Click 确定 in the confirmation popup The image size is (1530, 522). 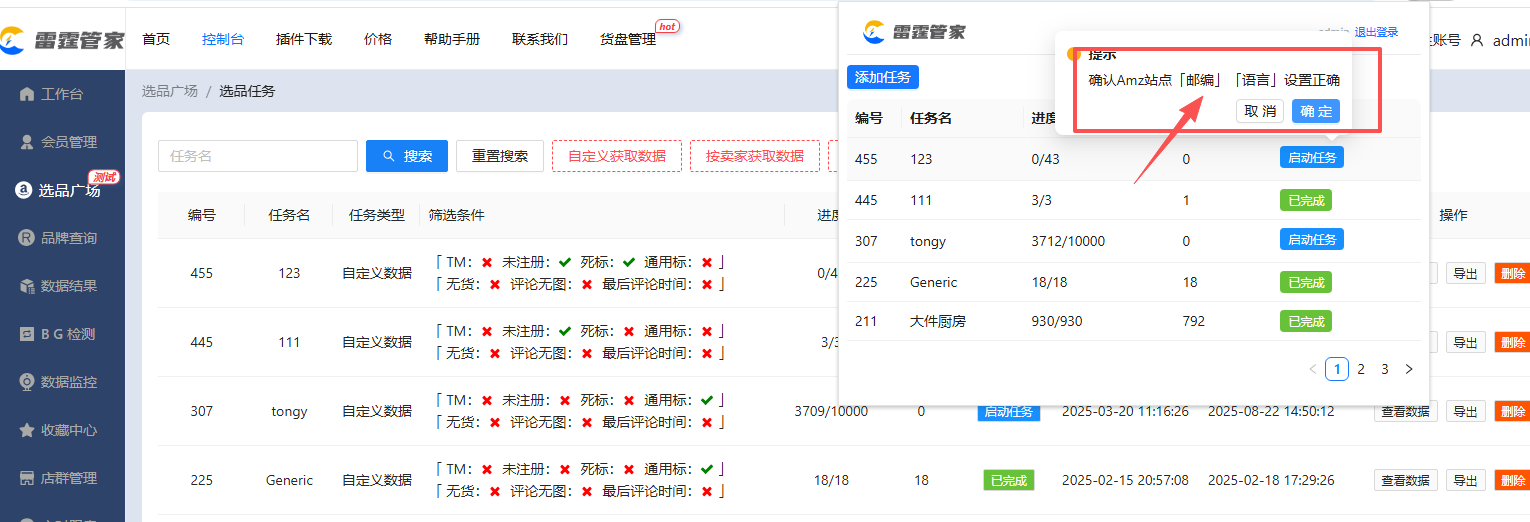[1315, 111]
